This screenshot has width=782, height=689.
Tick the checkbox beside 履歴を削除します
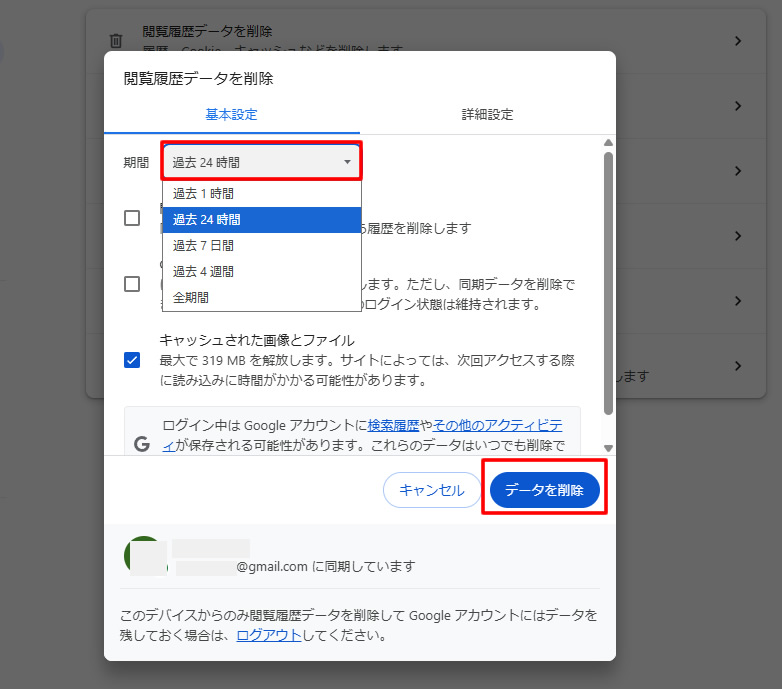(x=132, y=218)
